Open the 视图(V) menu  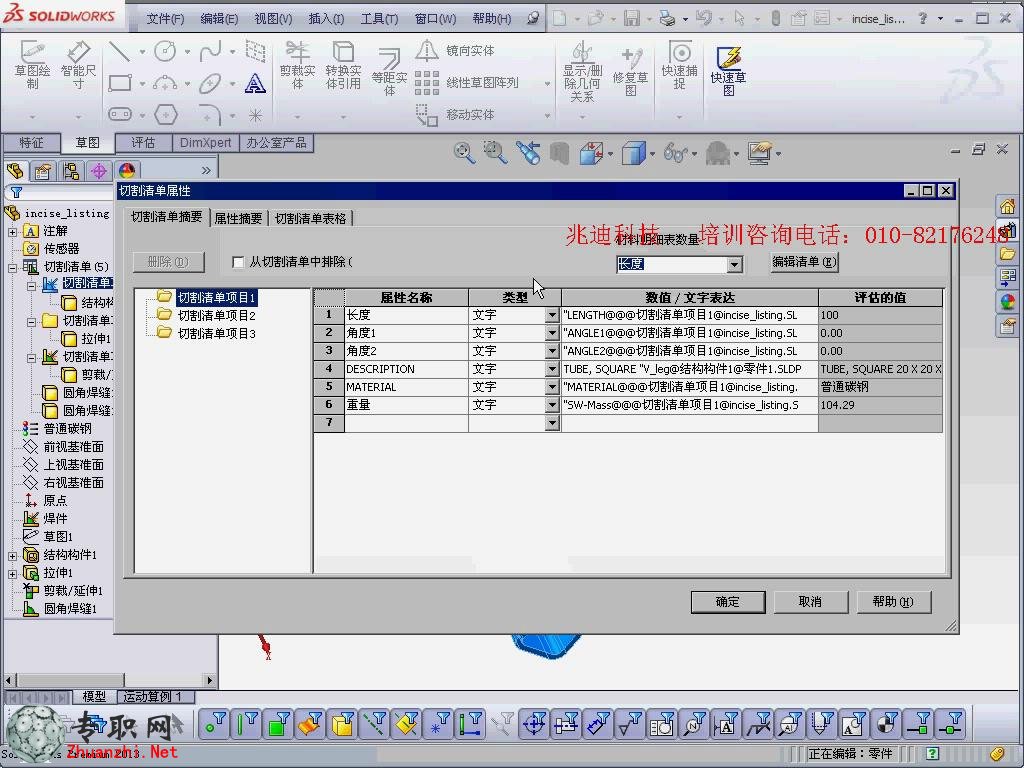pos(273,18)
